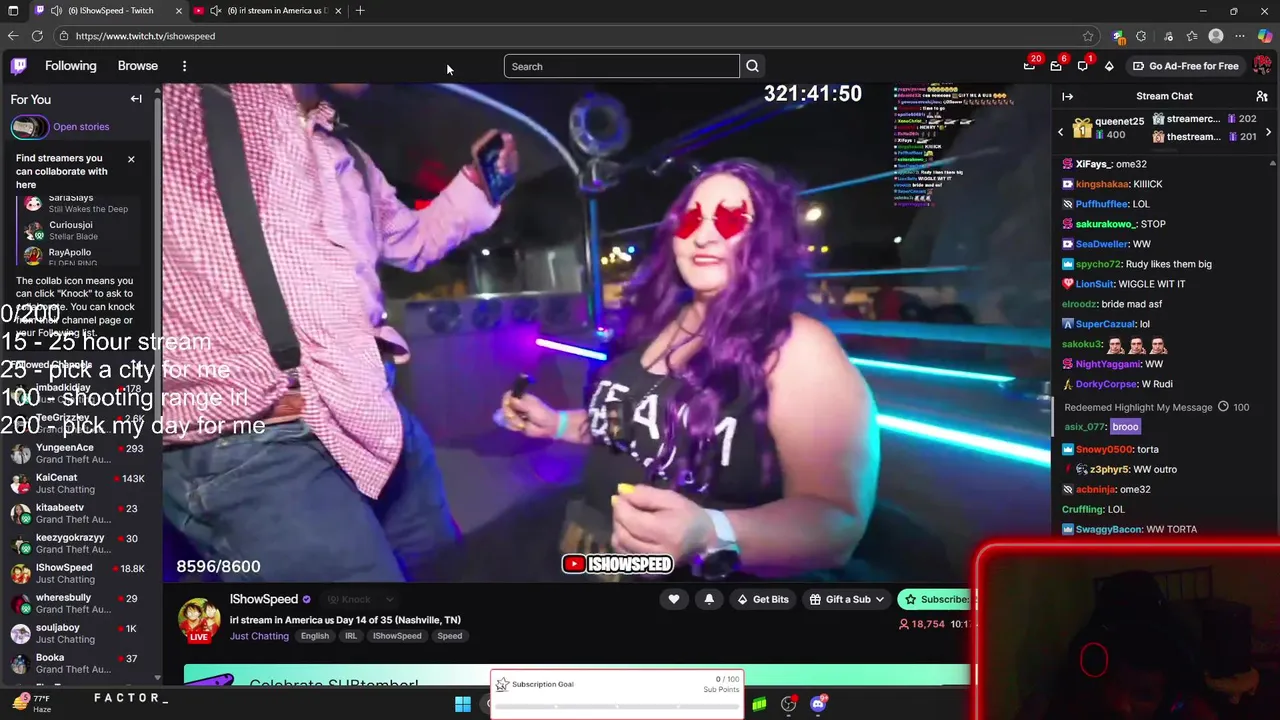
Task: Open whispers chat bubble icon
Action: (1083, 66)
